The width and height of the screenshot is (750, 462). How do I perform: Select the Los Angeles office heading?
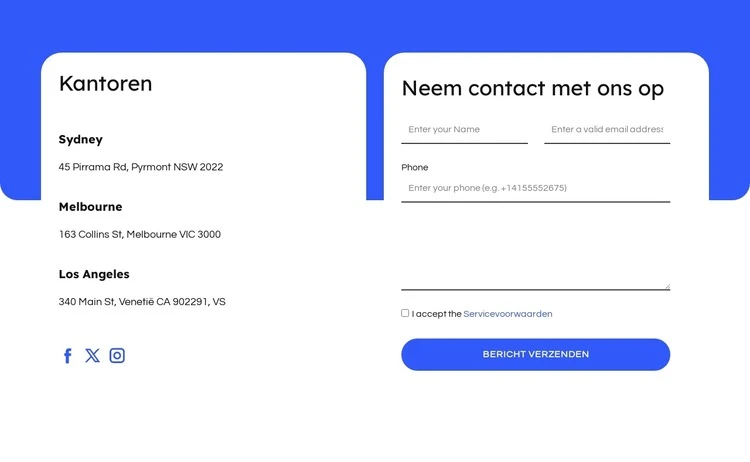click(x=94, y=274)
